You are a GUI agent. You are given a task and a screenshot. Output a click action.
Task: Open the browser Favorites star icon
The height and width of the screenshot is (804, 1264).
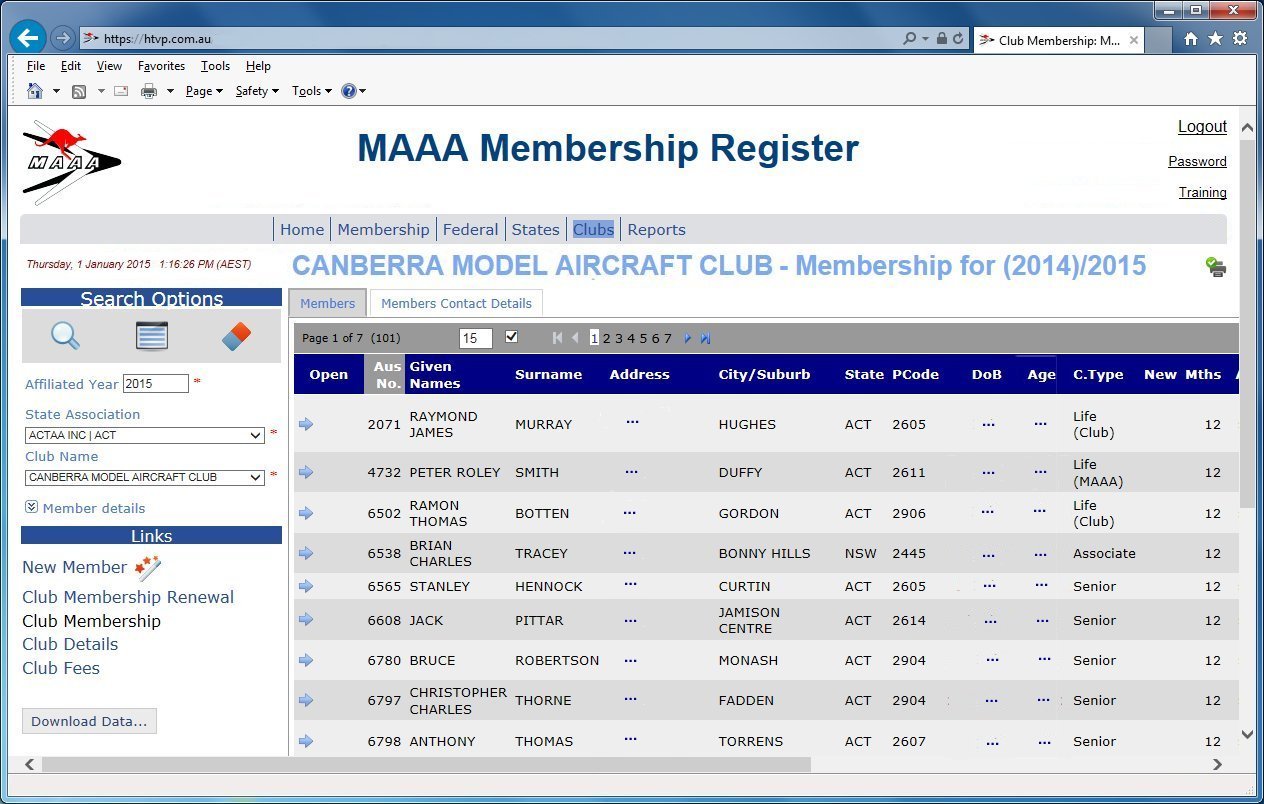[1215, 39]
